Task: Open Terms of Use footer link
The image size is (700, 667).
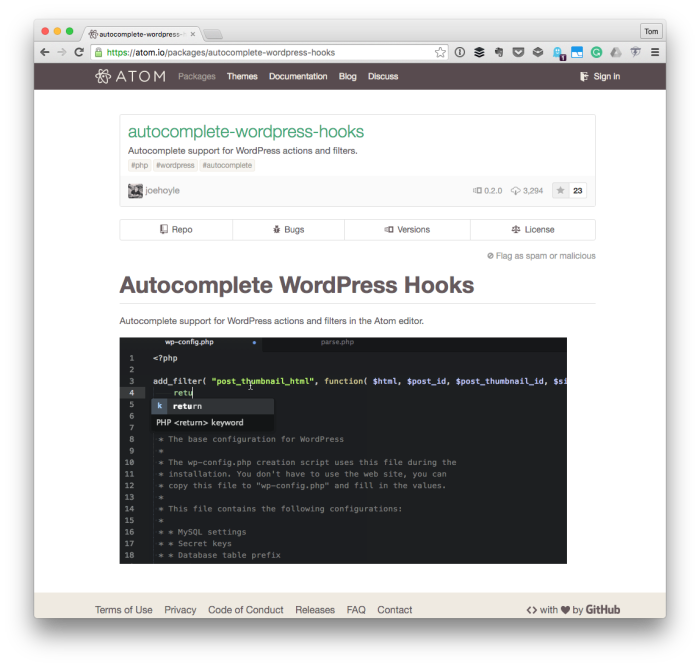Action: pos(124,610)
